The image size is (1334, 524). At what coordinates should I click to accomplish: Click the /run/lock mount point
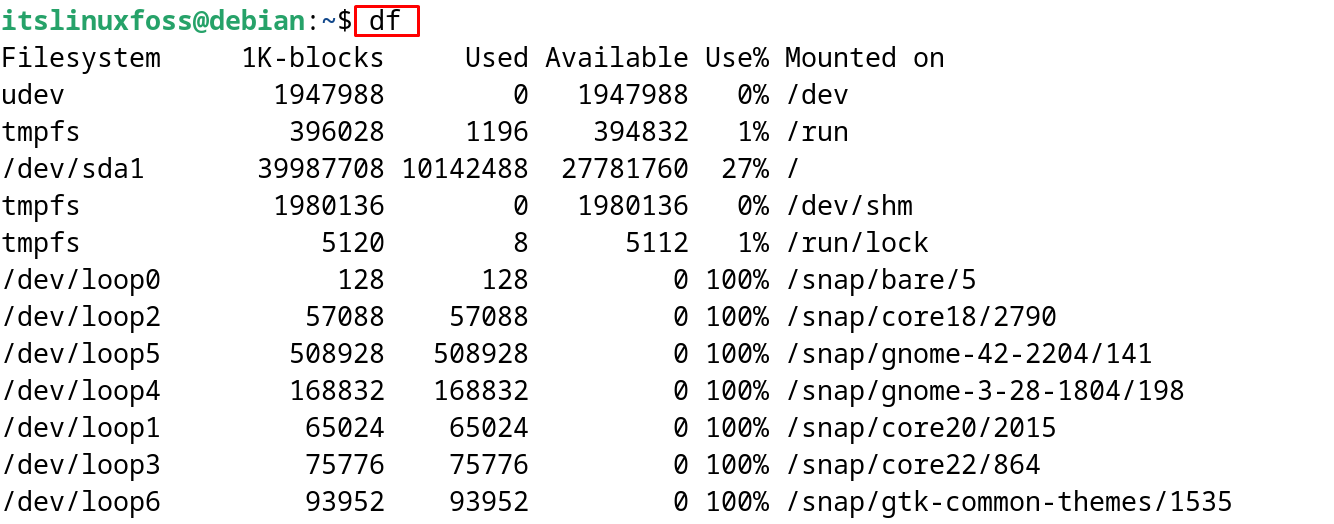(857, 243)
